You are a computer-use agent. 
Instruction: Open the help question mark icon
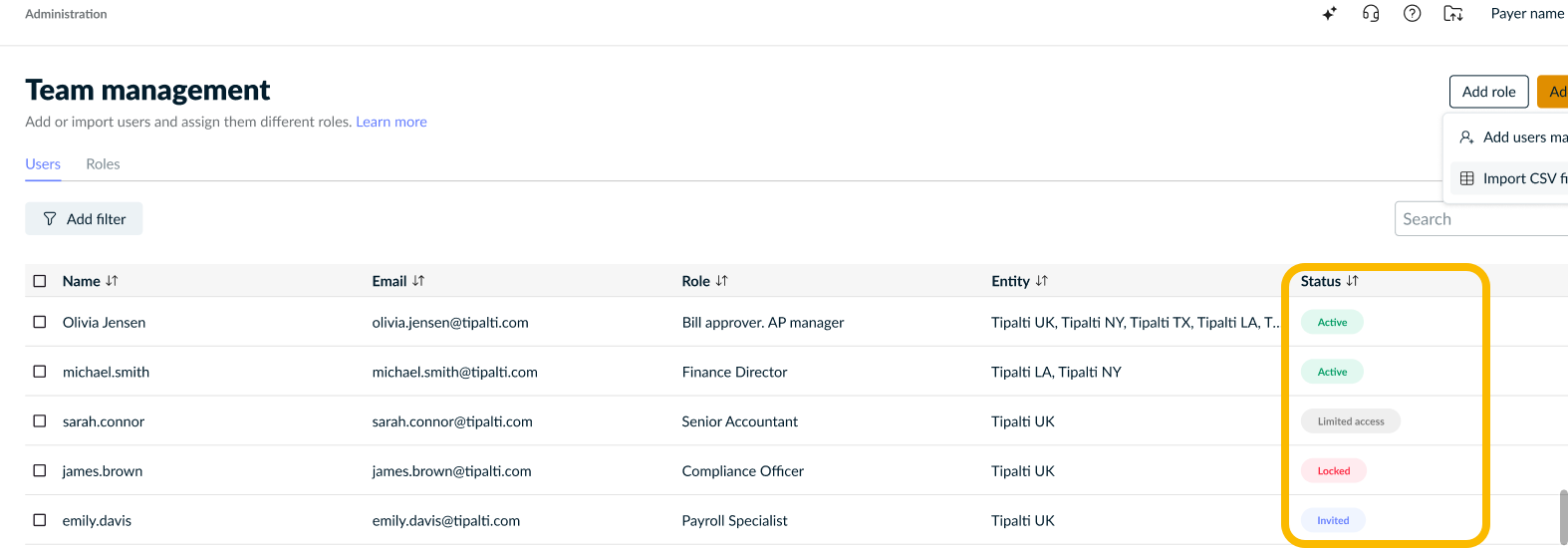click(1412, 14)
